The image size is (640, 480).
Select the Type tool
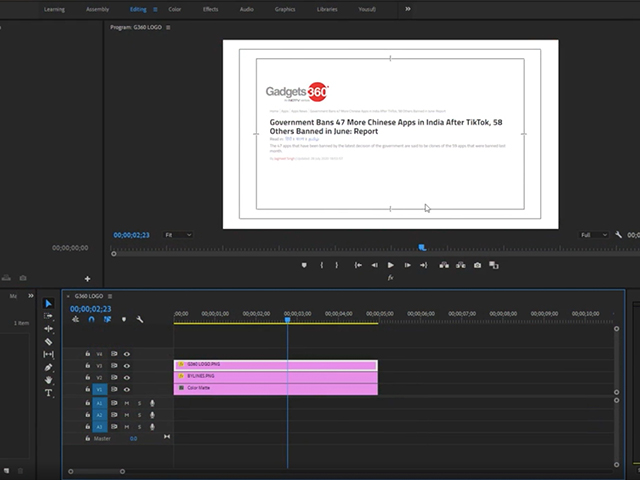(x=48, y=393)
